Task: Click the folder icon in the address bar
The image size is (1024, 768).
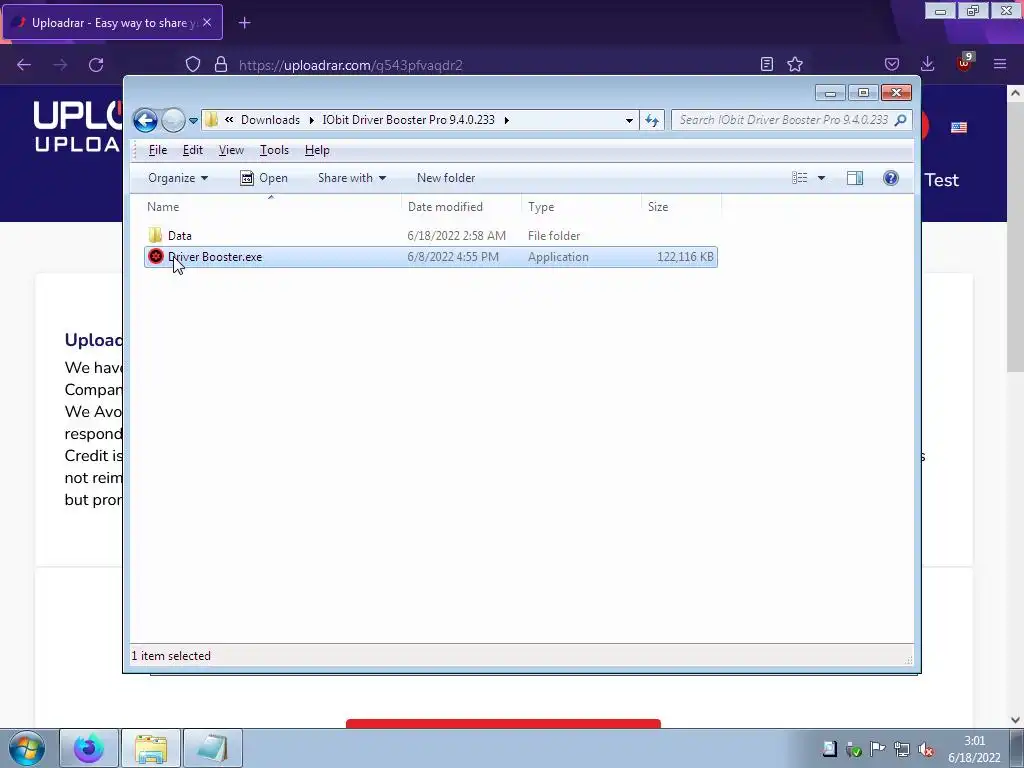Action: pyautogui.click(x=212, y=120)
